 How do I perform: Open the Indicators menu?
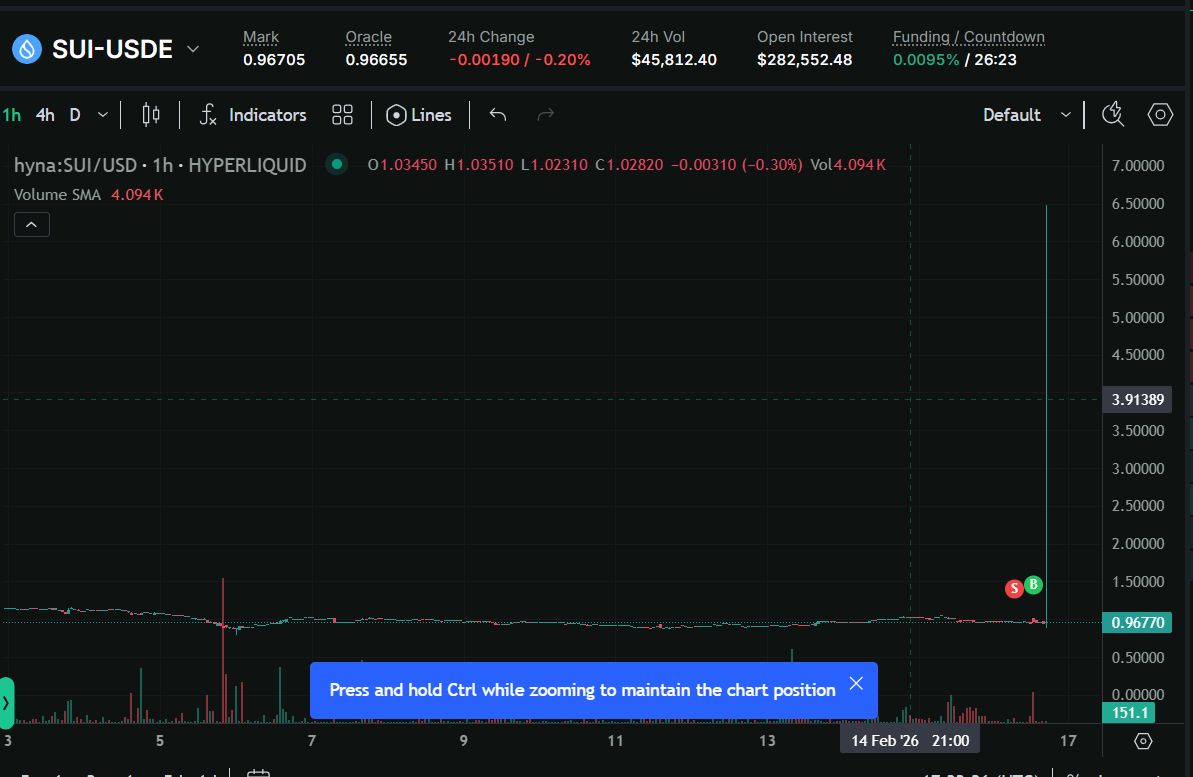pyautogui.click(x=252, y=115)
